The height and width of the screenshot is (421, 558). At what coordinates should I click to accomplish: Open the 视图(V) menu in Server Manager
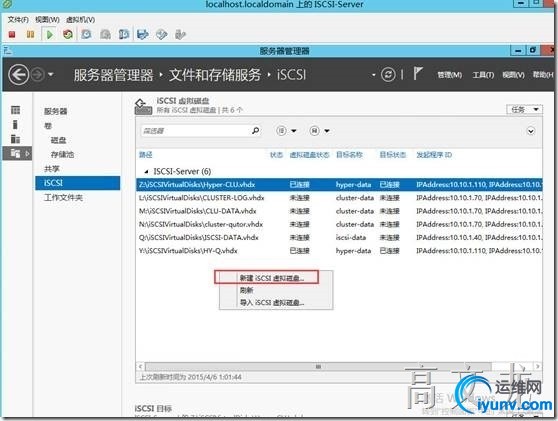point(513,75)
